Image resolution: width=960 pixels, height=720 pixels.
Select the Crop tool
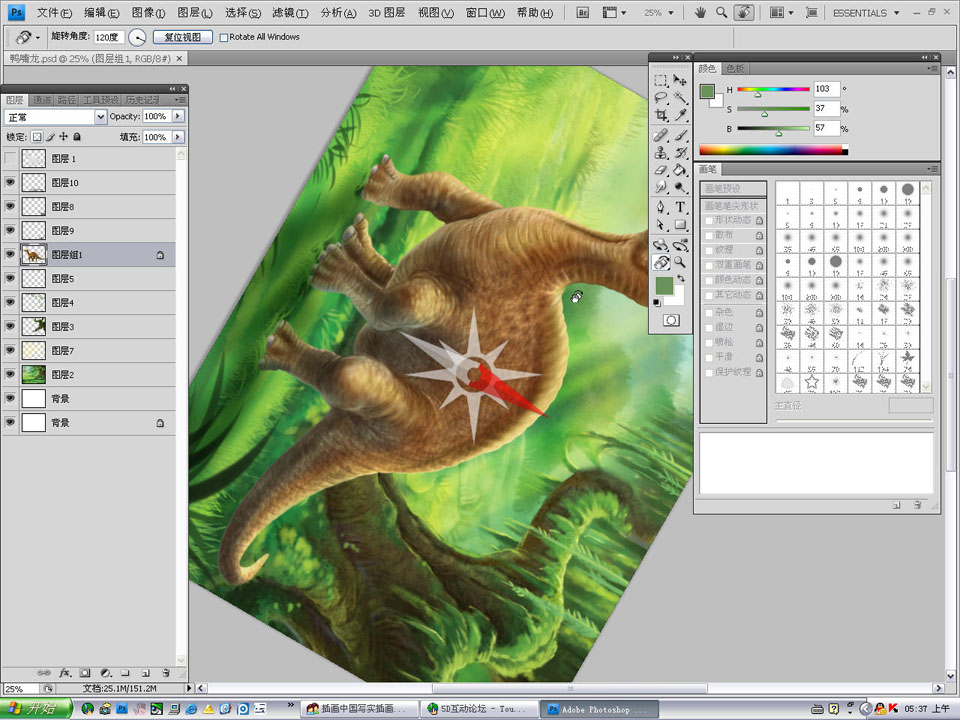(660, 114)
